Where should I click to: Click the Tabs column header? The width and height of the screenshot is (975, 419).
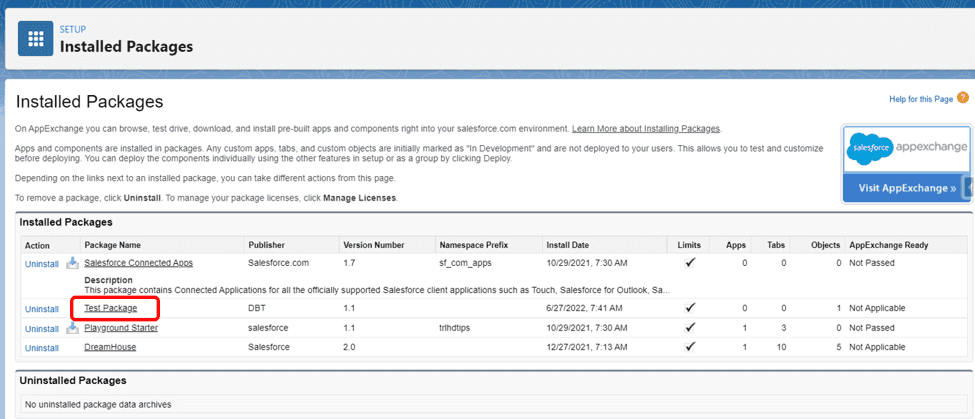coord(776,245)
